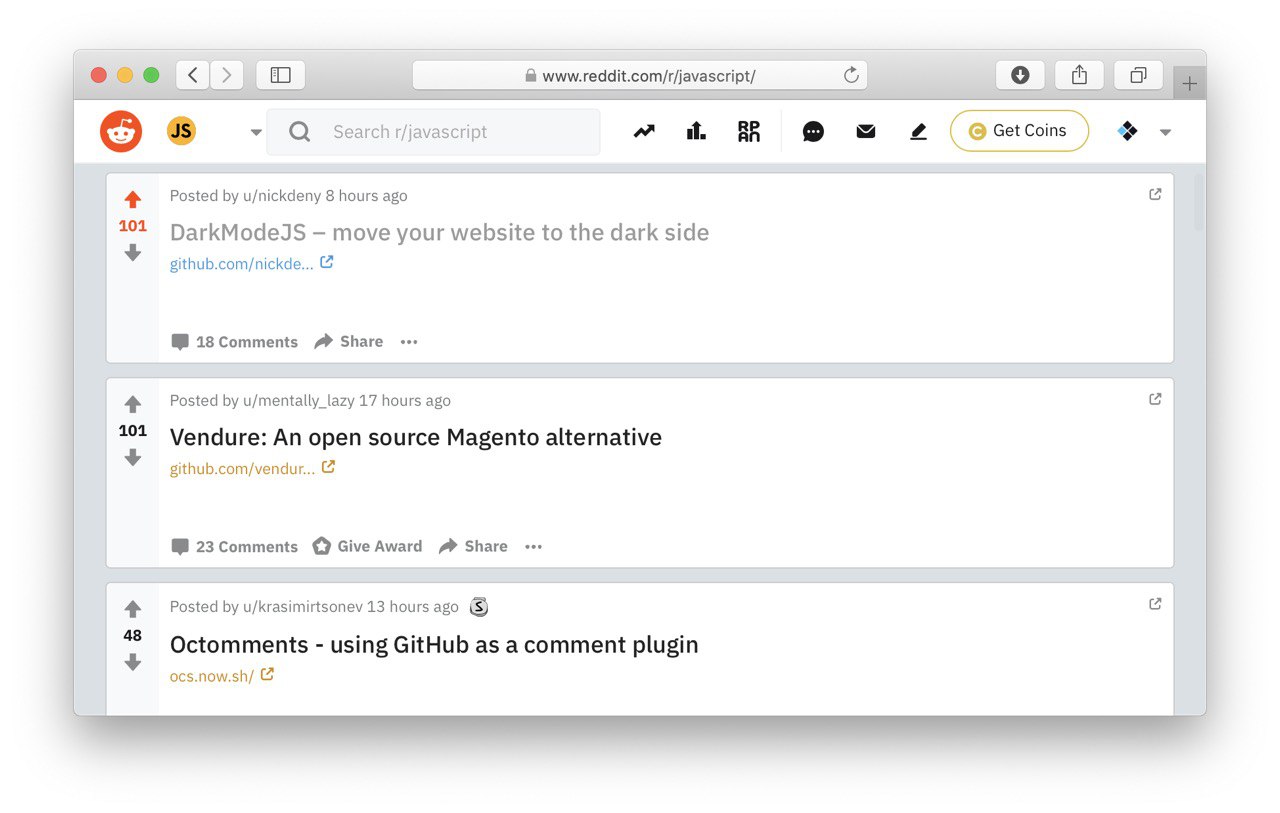Open the Vendure post title
The width and height of the screenshot is (1280, 813).
pos(415,437)
